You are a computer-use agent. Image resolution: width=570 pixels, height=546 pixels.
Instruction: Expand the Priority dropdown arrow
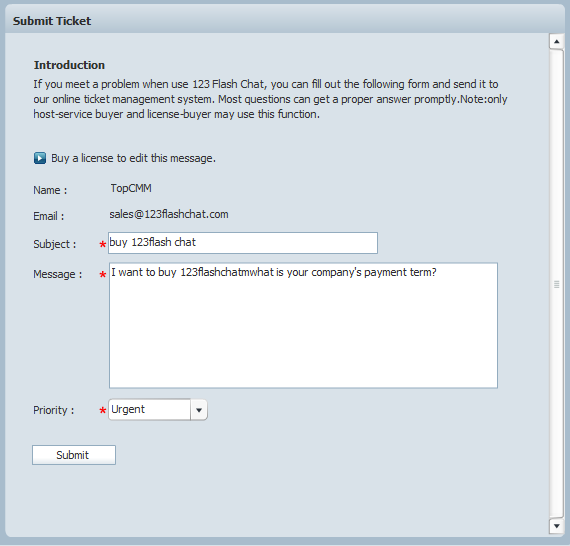[x=199, y=410]
